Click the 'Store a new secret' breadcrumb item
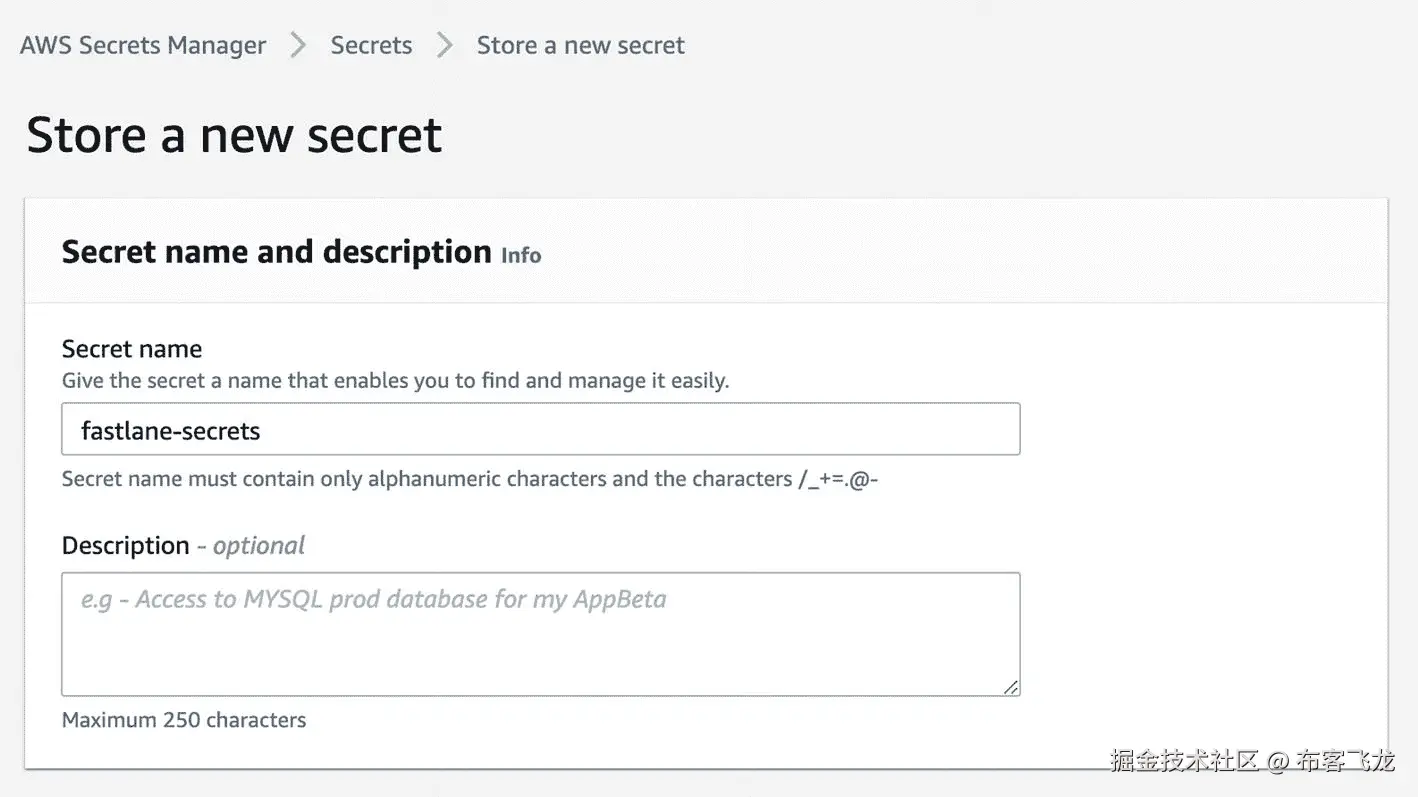 click(580, 46)
